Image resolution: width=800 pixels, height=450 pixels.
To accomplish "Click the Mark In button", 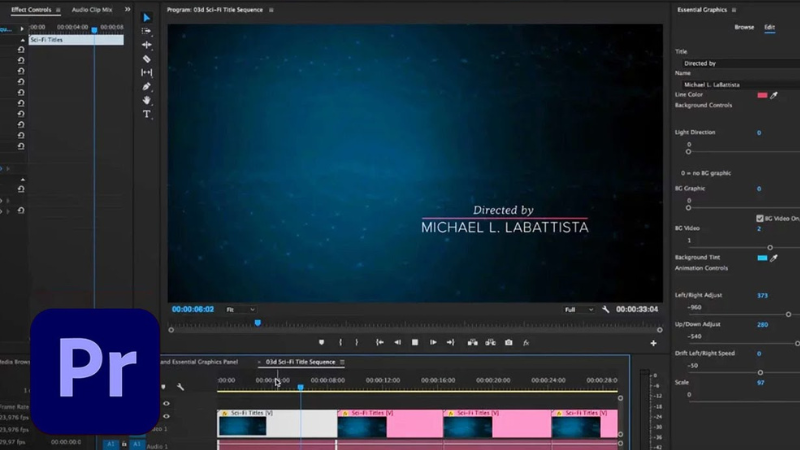I will coord(340,342).
